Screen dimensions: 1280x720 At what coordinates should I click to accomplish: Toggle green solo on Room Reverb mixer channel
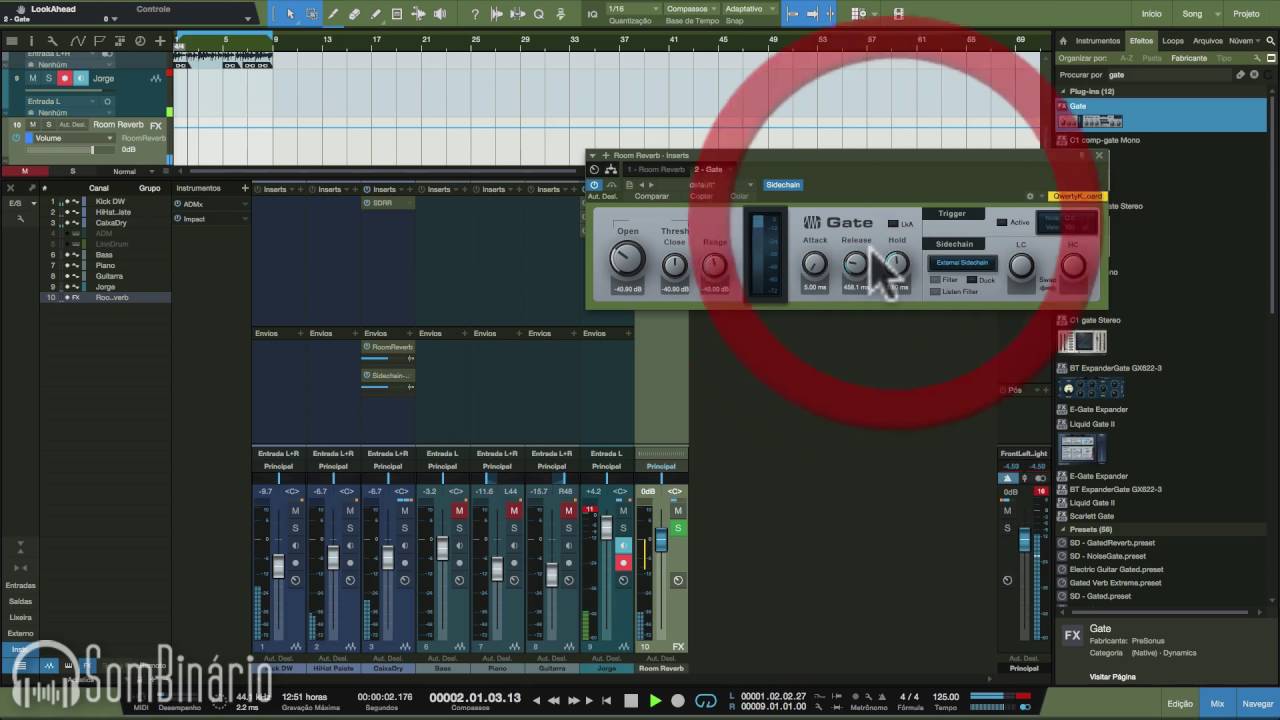pyautogui.click(x=678, y=528)
